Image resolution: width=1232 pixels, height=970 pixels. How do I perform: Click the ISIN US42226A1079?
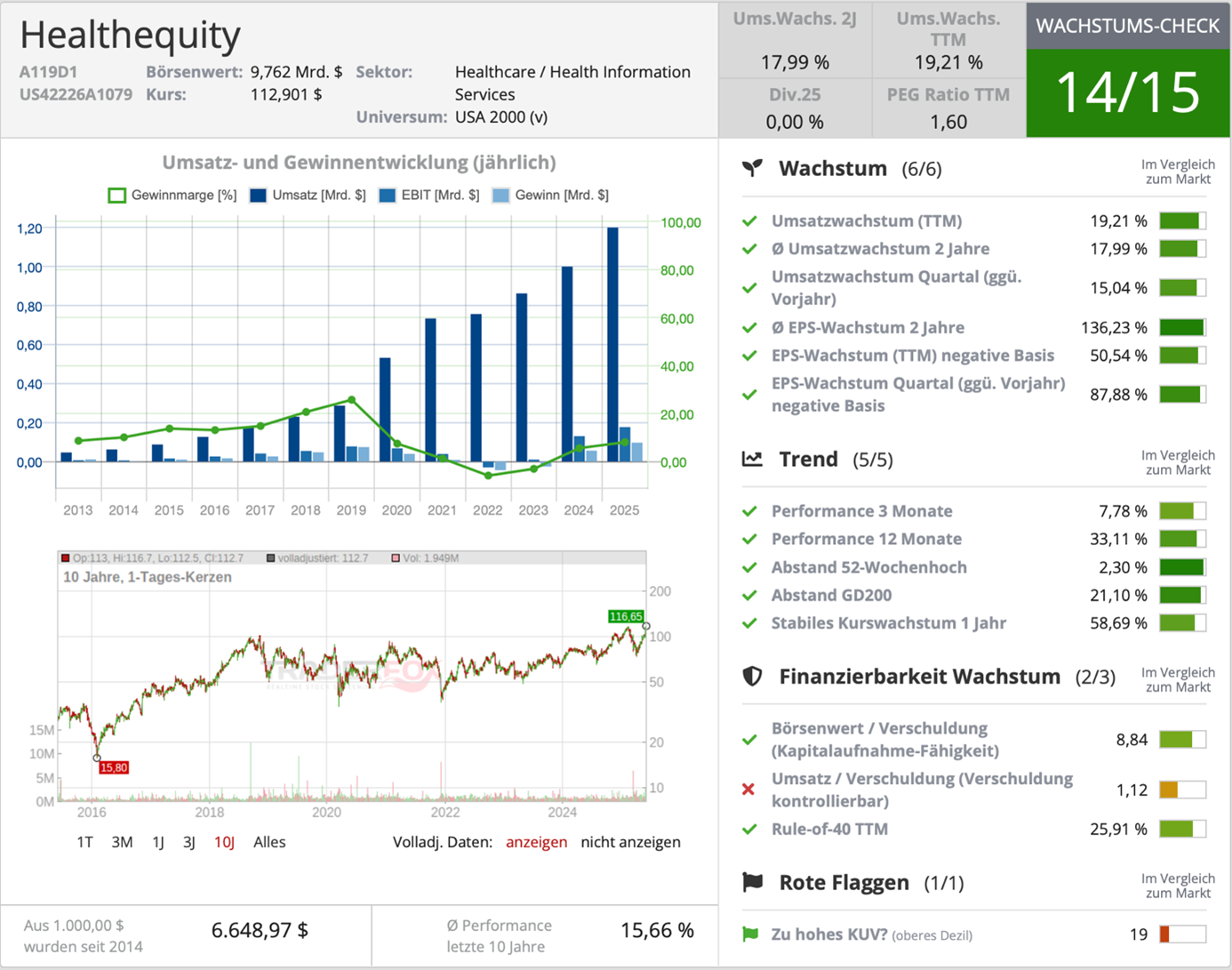76,94
